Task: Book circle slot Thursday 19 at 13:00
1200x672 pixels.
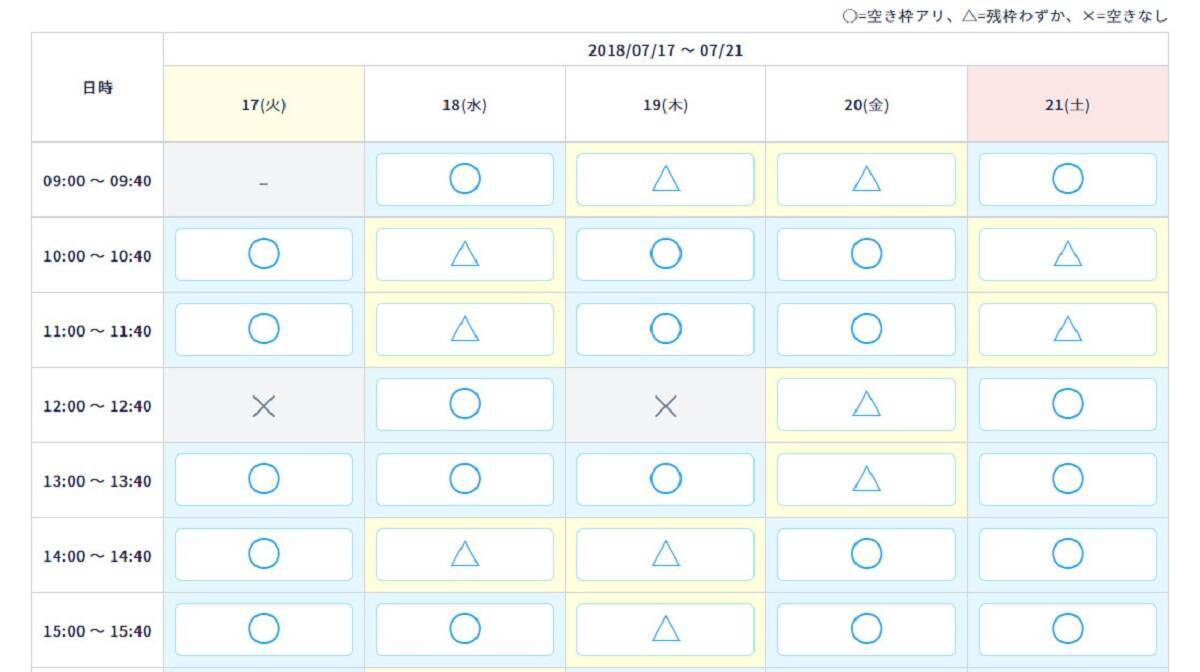Action: click(x=665, y=479)
